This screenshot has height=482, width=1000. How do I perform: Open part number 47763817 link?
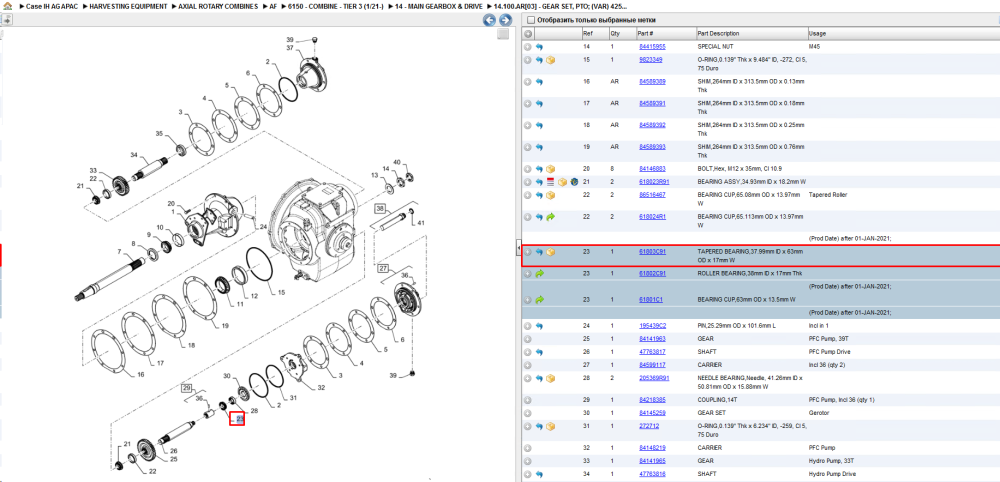click(652, 352)
